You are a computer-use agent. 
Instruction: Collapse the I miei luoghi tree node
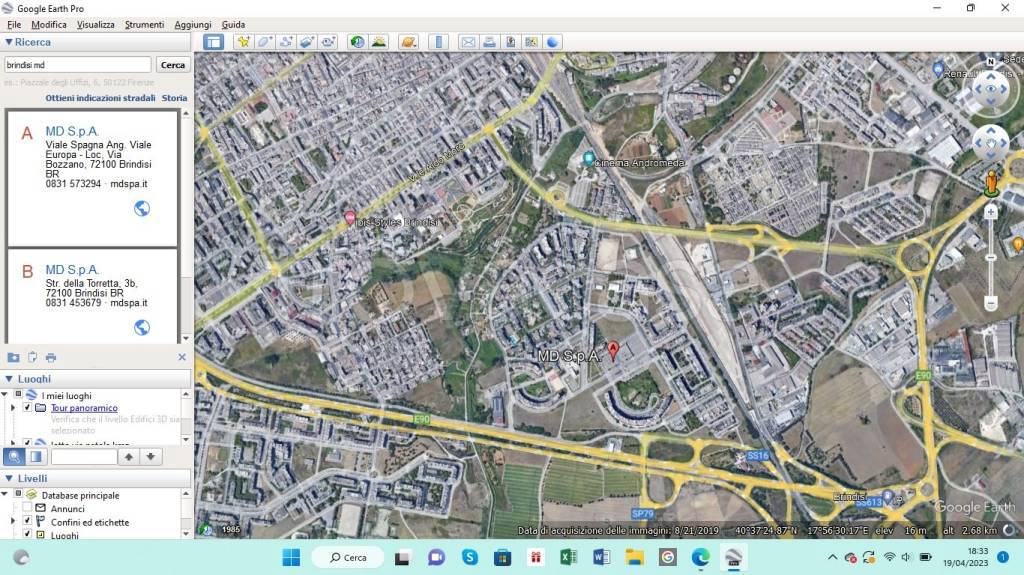(5, 395)
